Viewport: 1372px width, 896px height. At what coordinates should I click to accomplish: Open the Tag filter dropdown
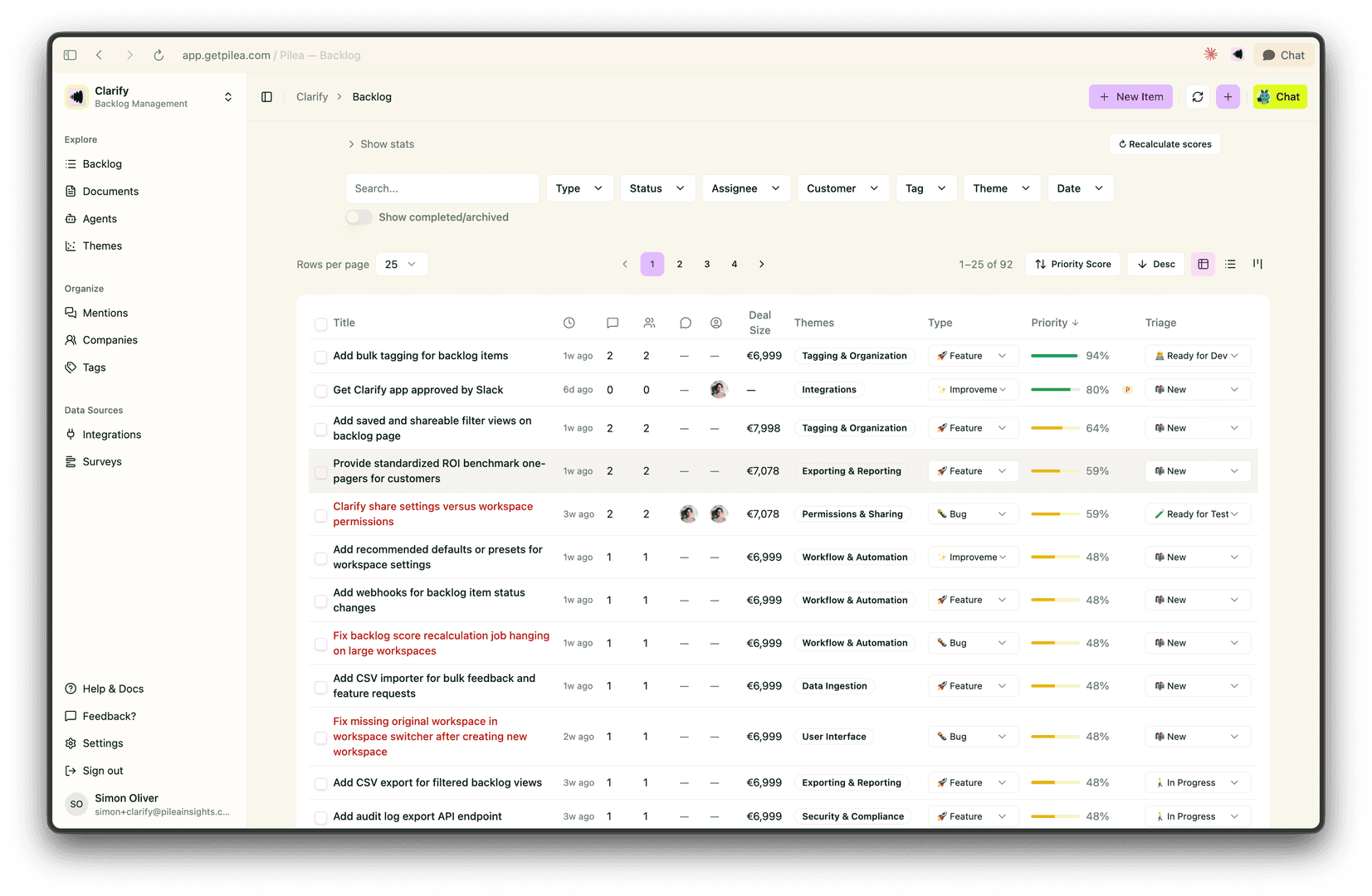click(926, 188)
